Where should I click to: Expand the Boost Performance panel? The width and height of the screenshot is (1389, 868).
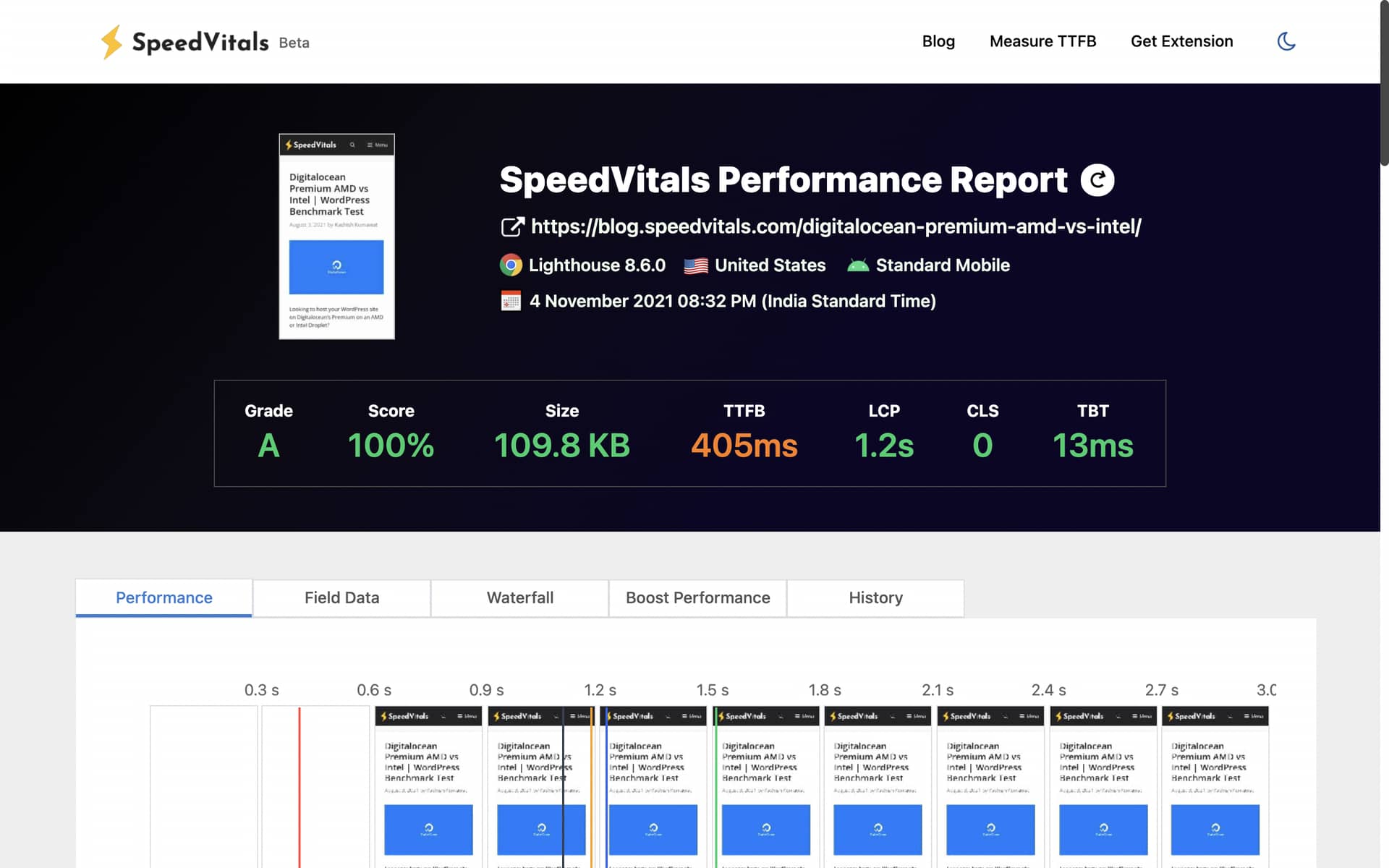pos(697,598)
